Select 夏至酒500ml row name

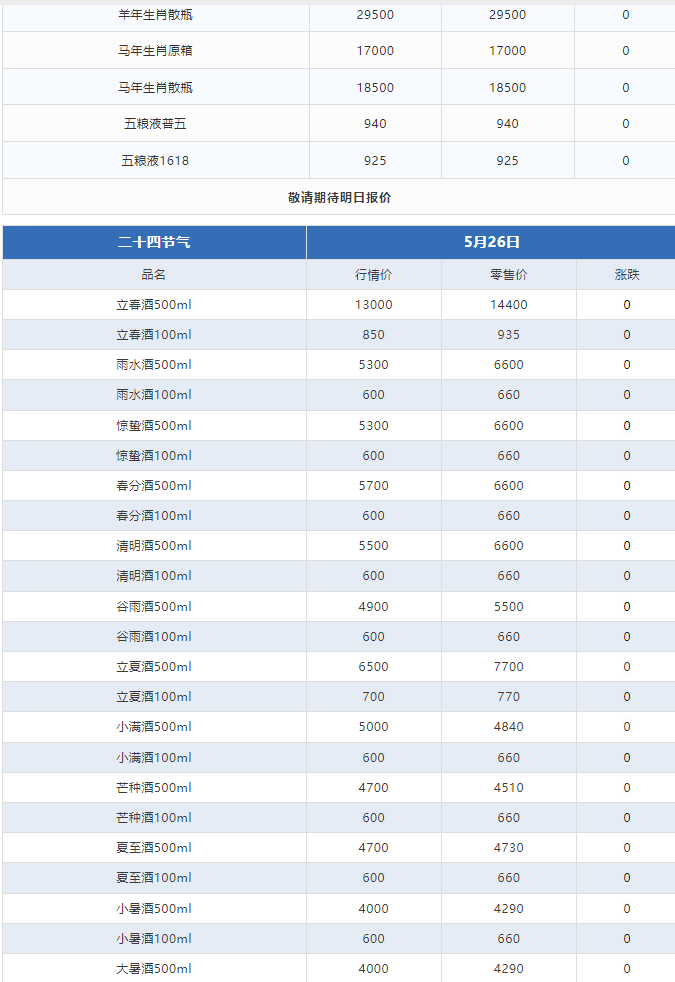pos(154,847)
